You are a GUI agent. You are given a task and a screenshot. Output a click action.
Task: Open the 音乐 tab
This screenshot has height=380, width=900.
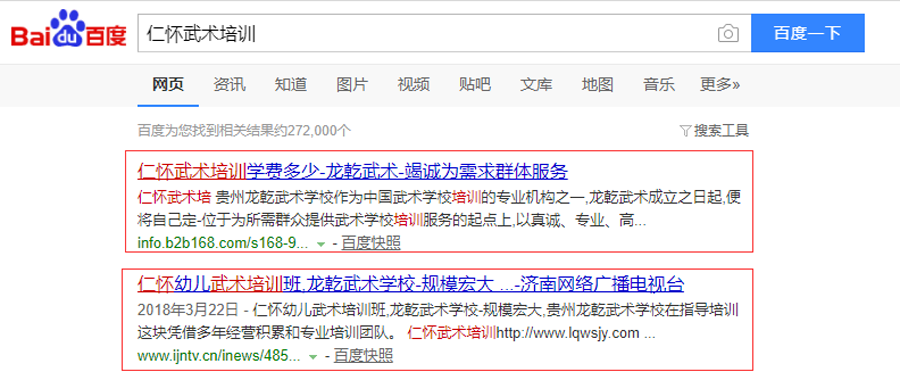659,85
